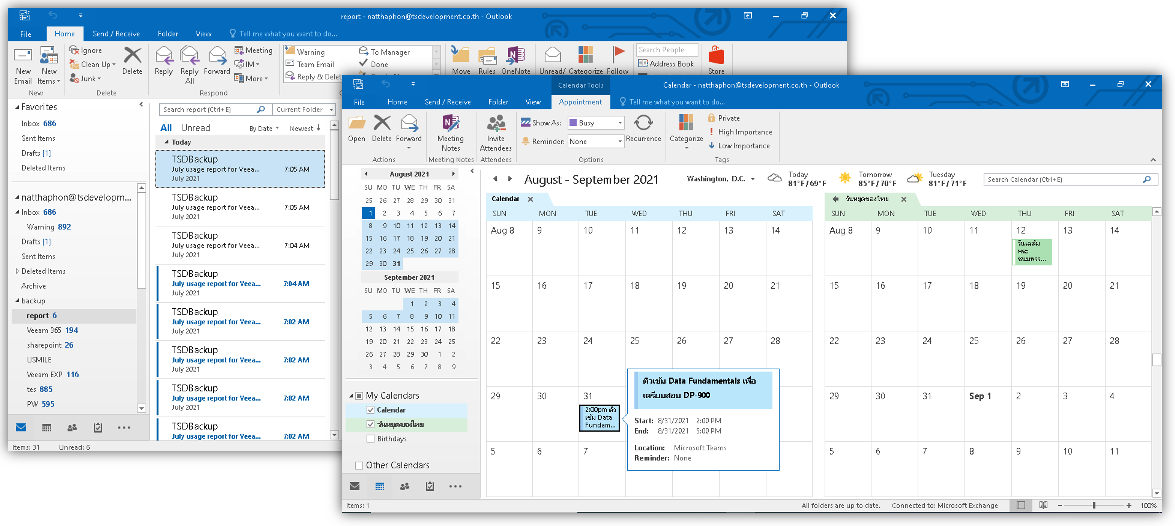Click the OneNote icon in the mail ribbon
The width and height of the screenshot is (1175, 526).
515,61
